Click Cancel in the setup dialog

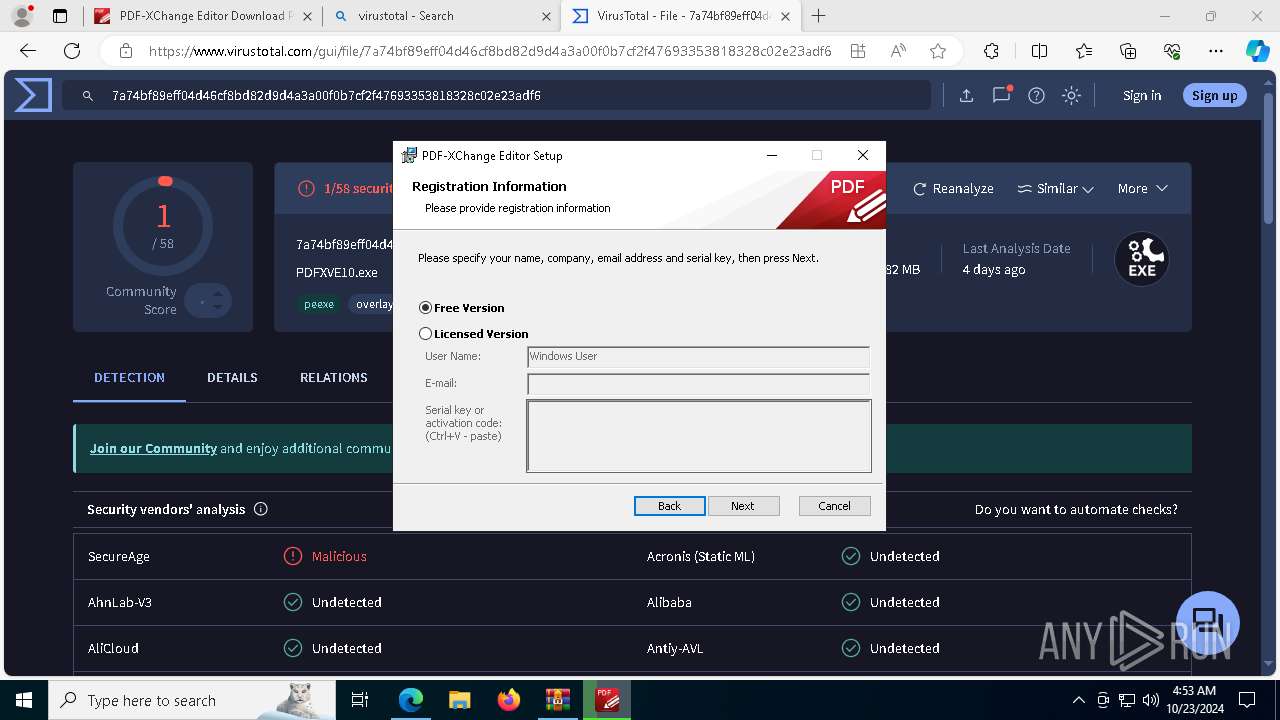point(834,506)
